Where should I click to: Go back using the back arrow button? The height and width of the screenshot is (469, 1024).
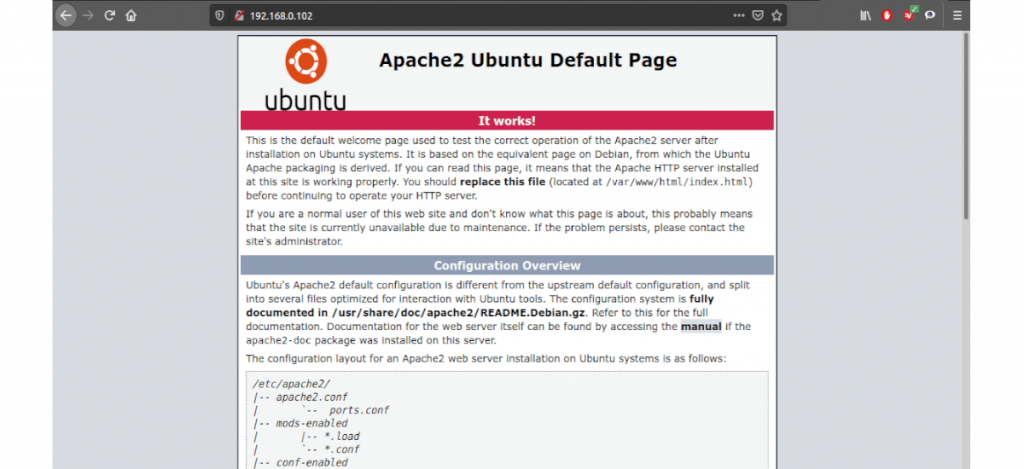pyautogui.click(x=66, y=15)
